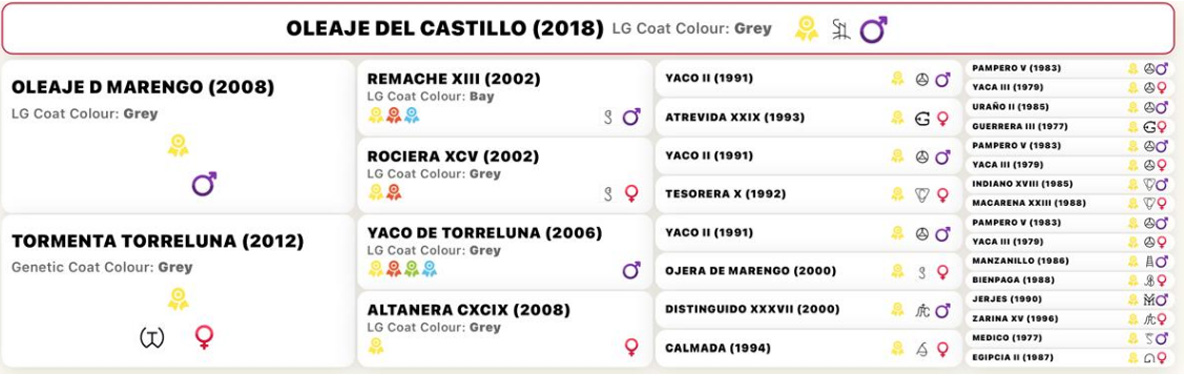
Task: Open Tormenta Torreluna (2012) pedigree entry
Action: tap(158, 242)
